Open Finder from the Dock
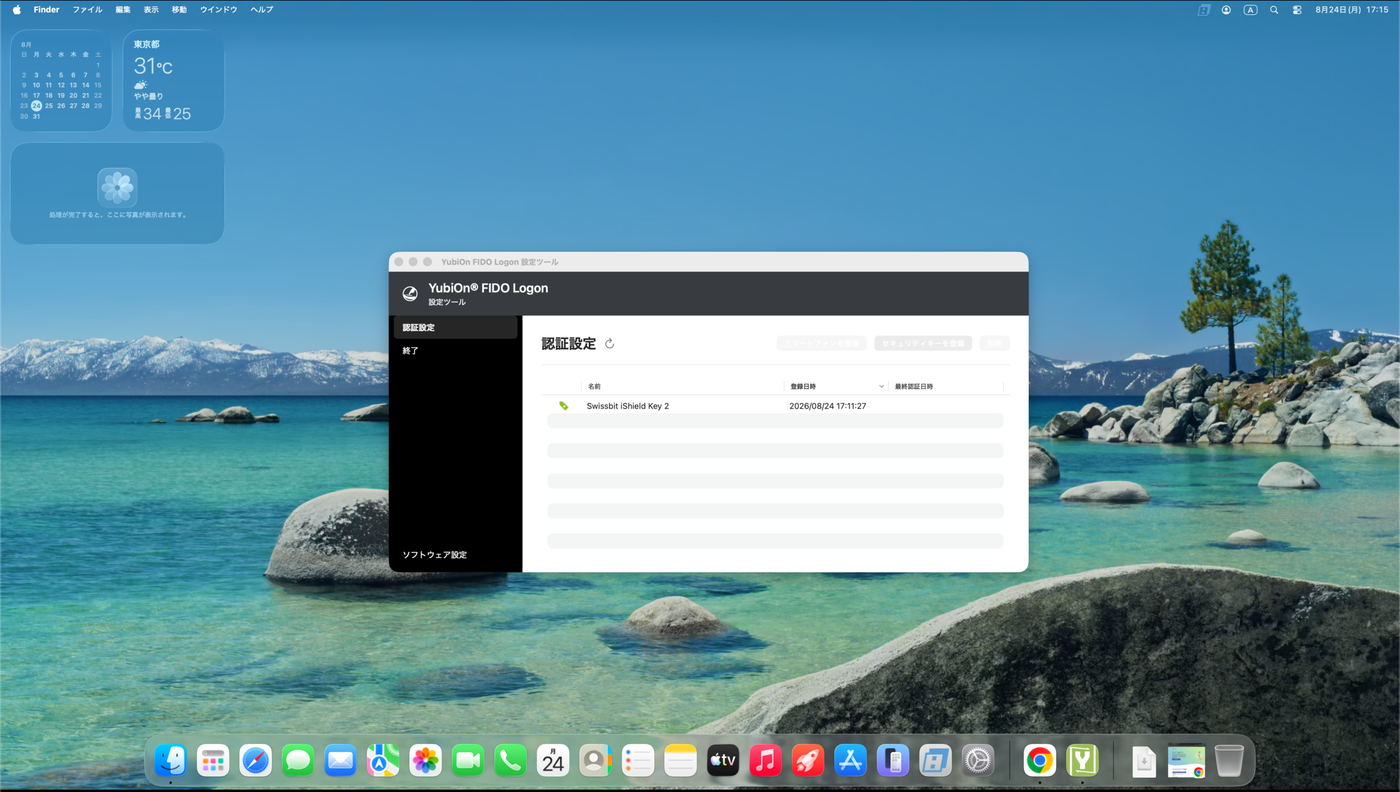This screenshot has width=1400, height=792. click(171, 761)
